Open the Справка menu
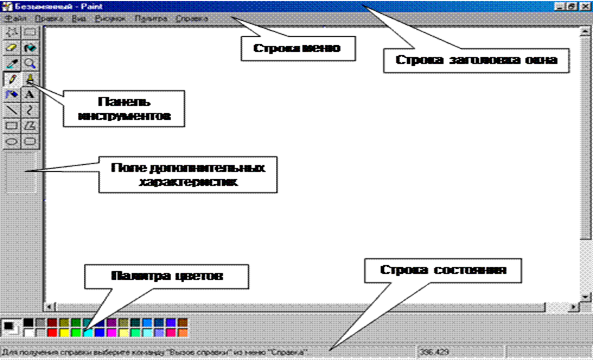593x360 pixels. point(192,18)
